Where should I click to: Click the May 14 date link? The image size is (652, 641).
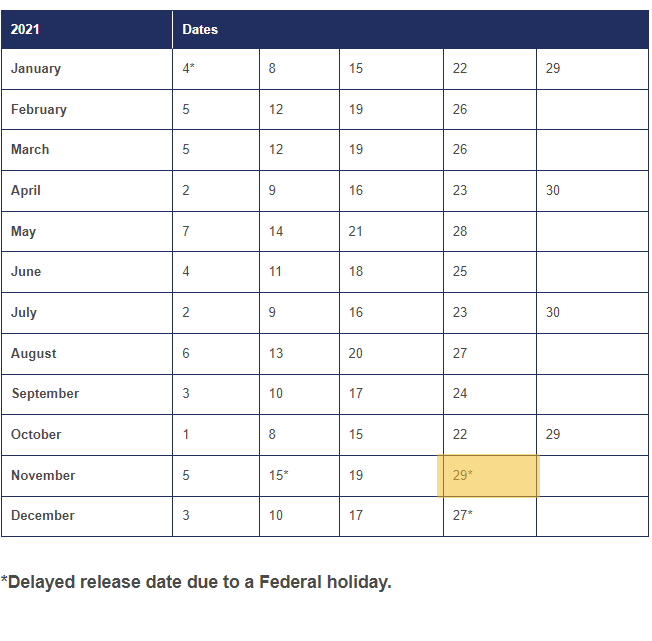[x=276, y=231]
